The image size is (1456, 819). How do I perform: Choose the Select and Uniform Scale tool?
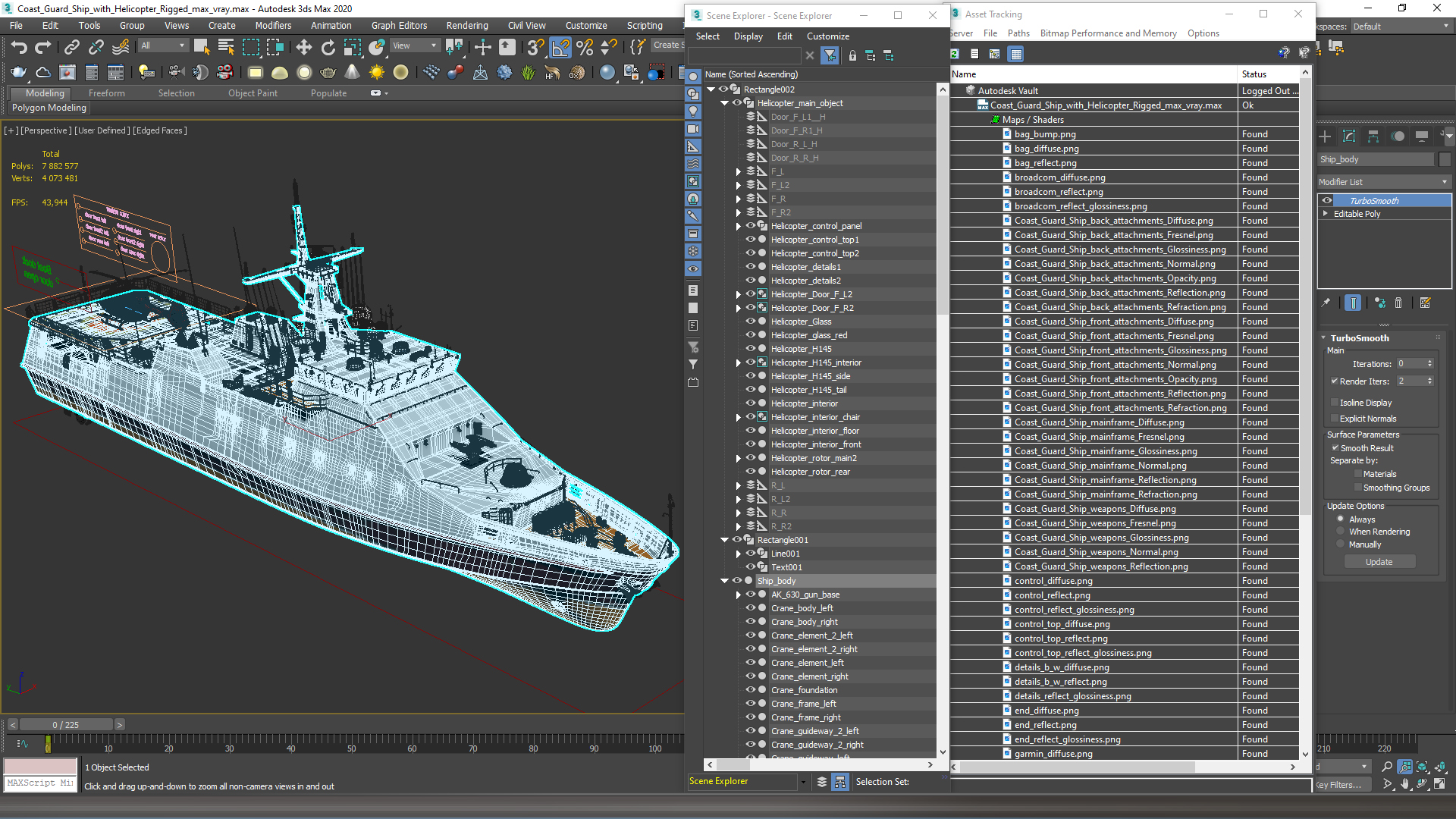[x=353, y=47]
